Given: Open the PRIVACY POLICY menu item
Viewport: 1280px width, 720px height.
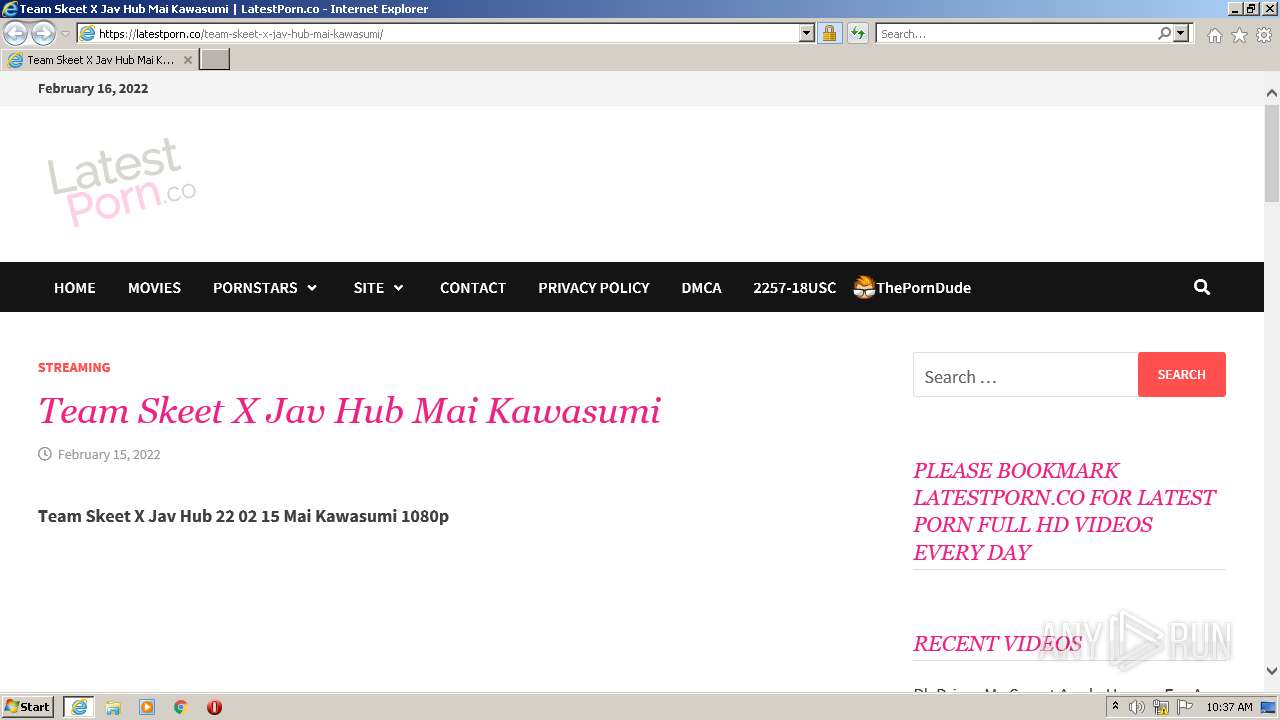Looking at the screenshot, I should click(594, 287).
